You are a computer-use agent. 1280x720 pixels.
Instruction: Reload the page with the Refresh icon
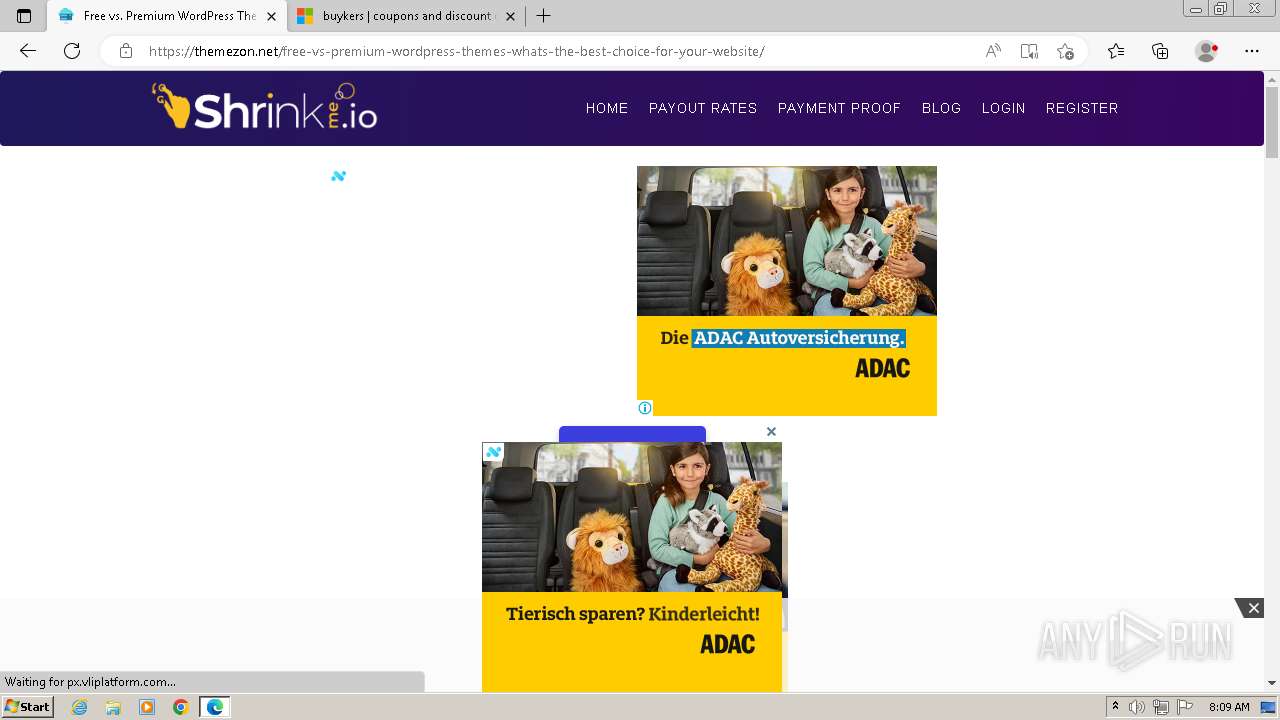(72, 51)
